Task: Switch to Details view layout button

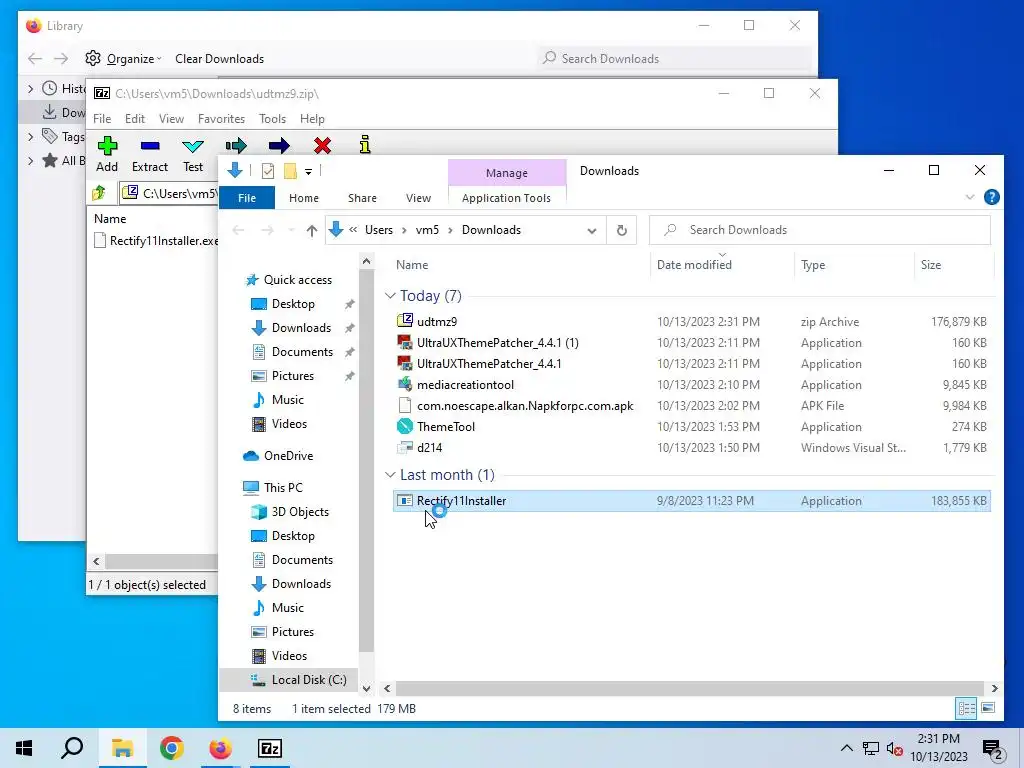Action: point(966,708)
